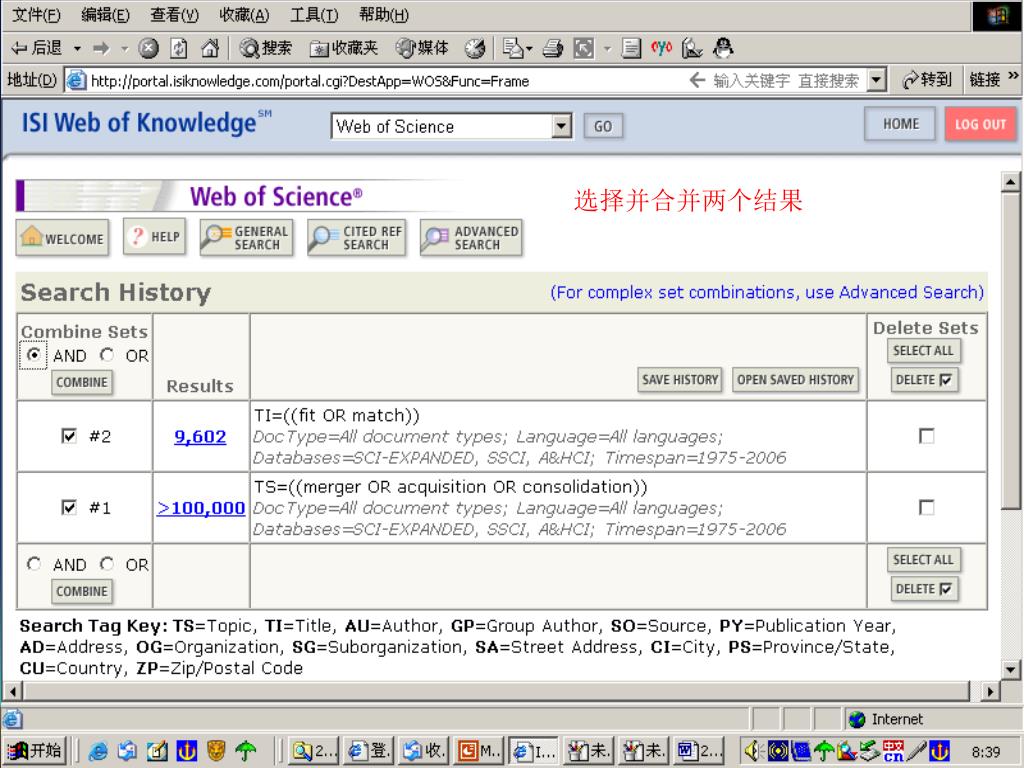Open the WELCOME page with the house icon

(63, 237)
